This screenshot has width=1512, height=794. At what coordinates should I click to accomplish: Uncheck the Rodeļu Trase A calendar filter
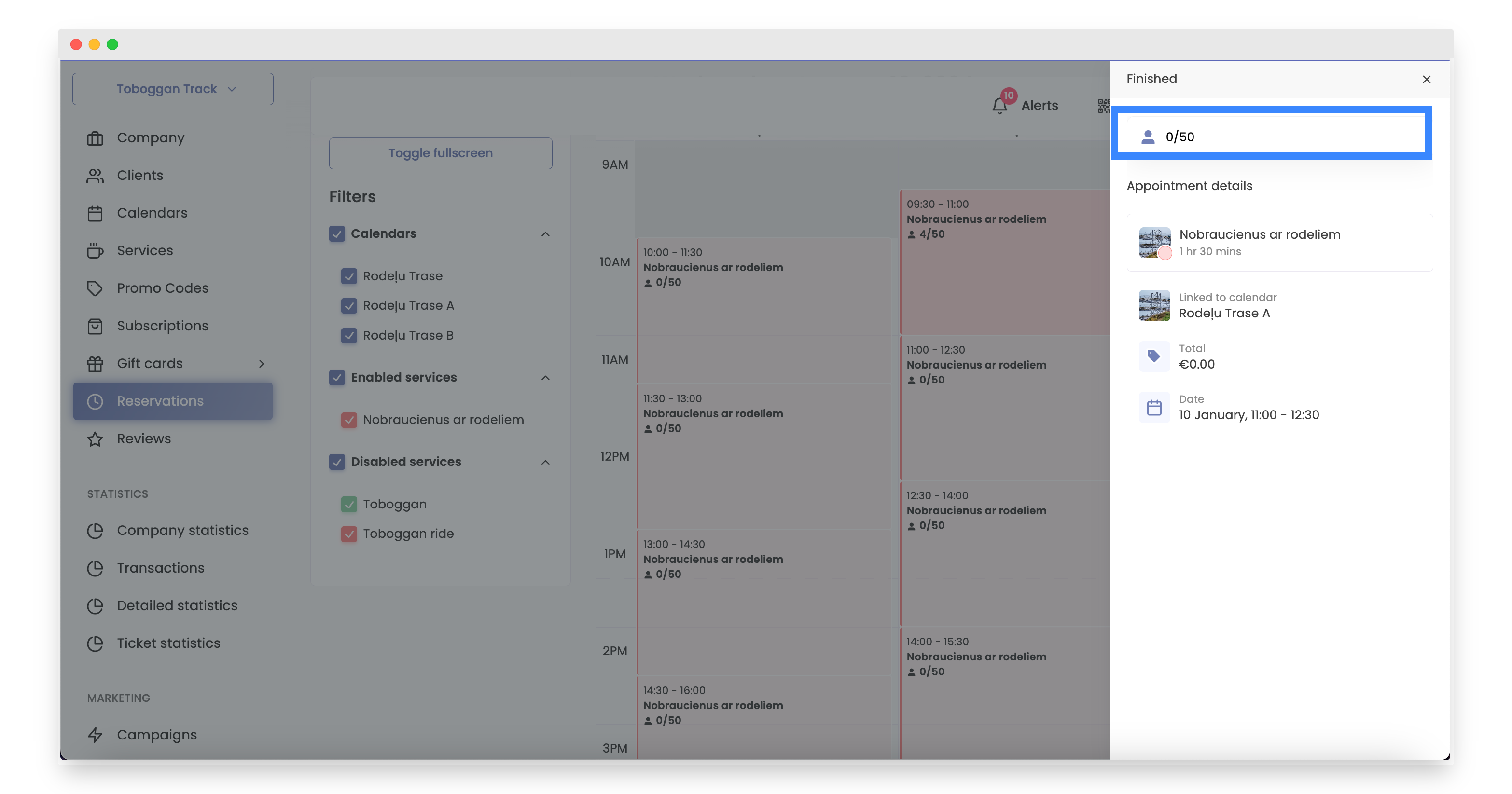point(349,306)
